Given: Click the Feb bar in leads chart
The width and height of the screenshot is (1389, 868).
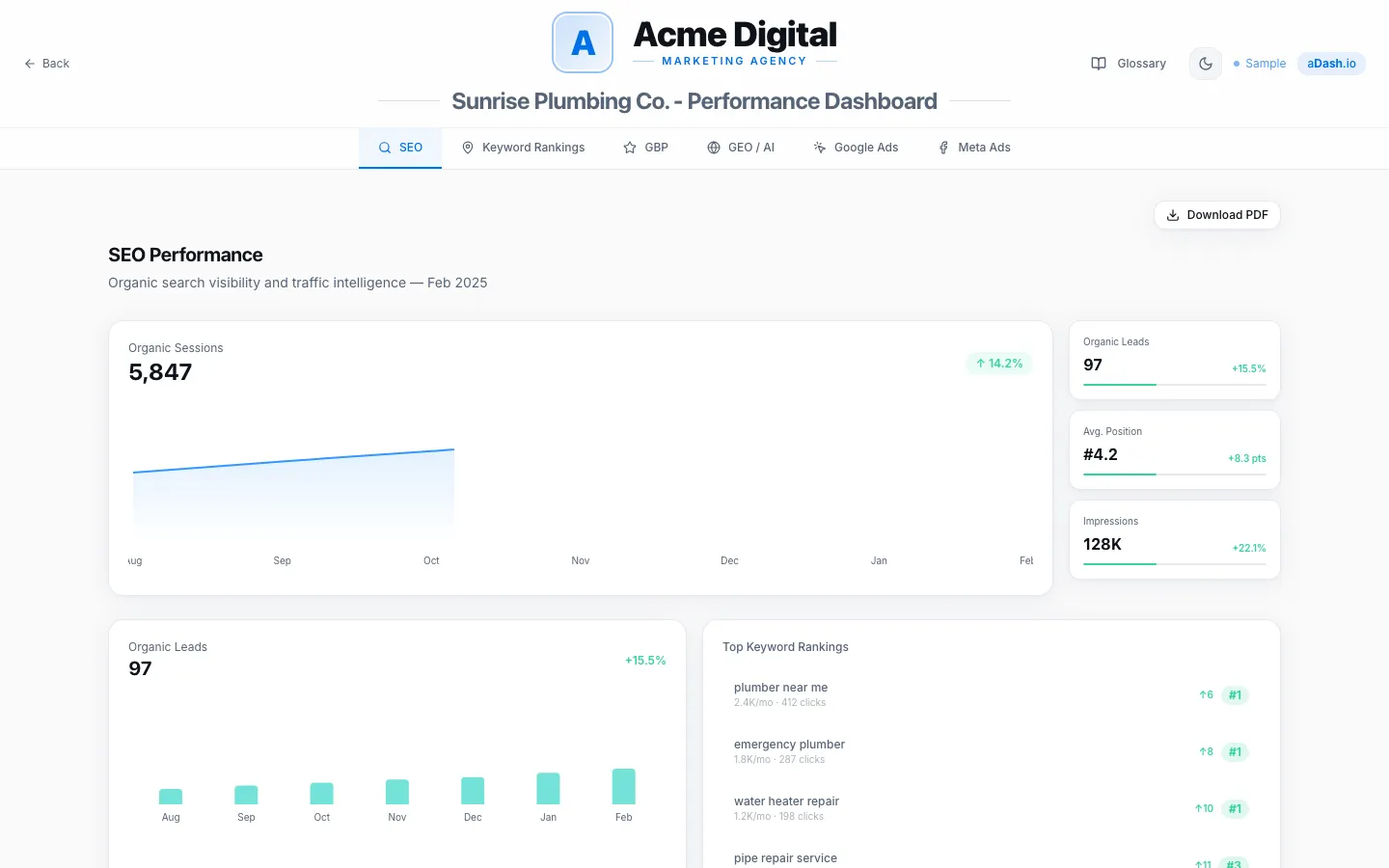Looking at the screenshot, I should pyautogui.click(x=624, y=787).
